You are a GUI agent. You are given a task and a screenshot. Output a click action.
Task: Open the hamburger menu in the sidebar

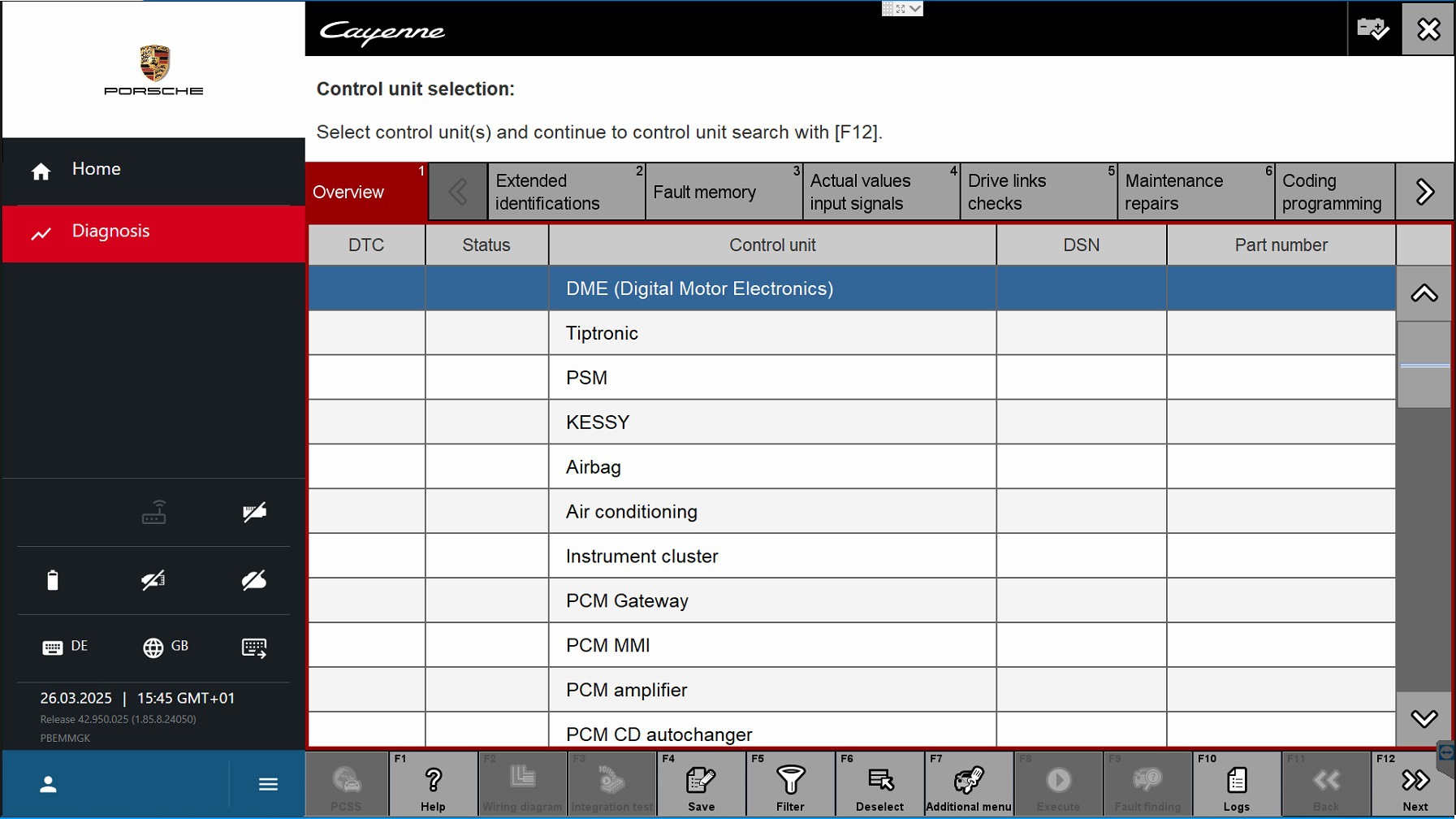(x=268, y=784)
